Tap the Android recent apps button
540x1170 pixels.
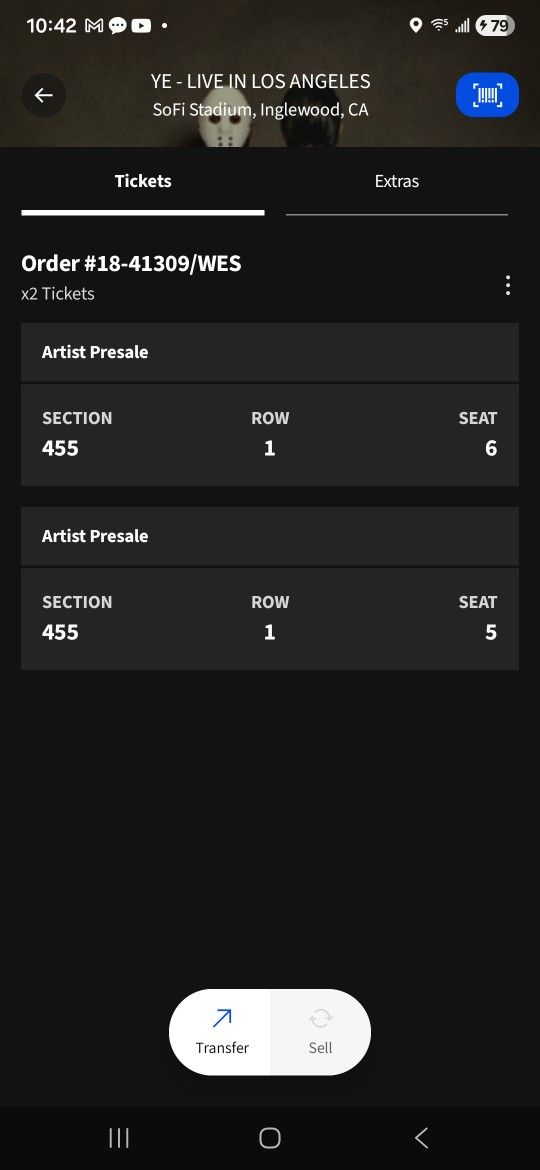coord(119,1138)
